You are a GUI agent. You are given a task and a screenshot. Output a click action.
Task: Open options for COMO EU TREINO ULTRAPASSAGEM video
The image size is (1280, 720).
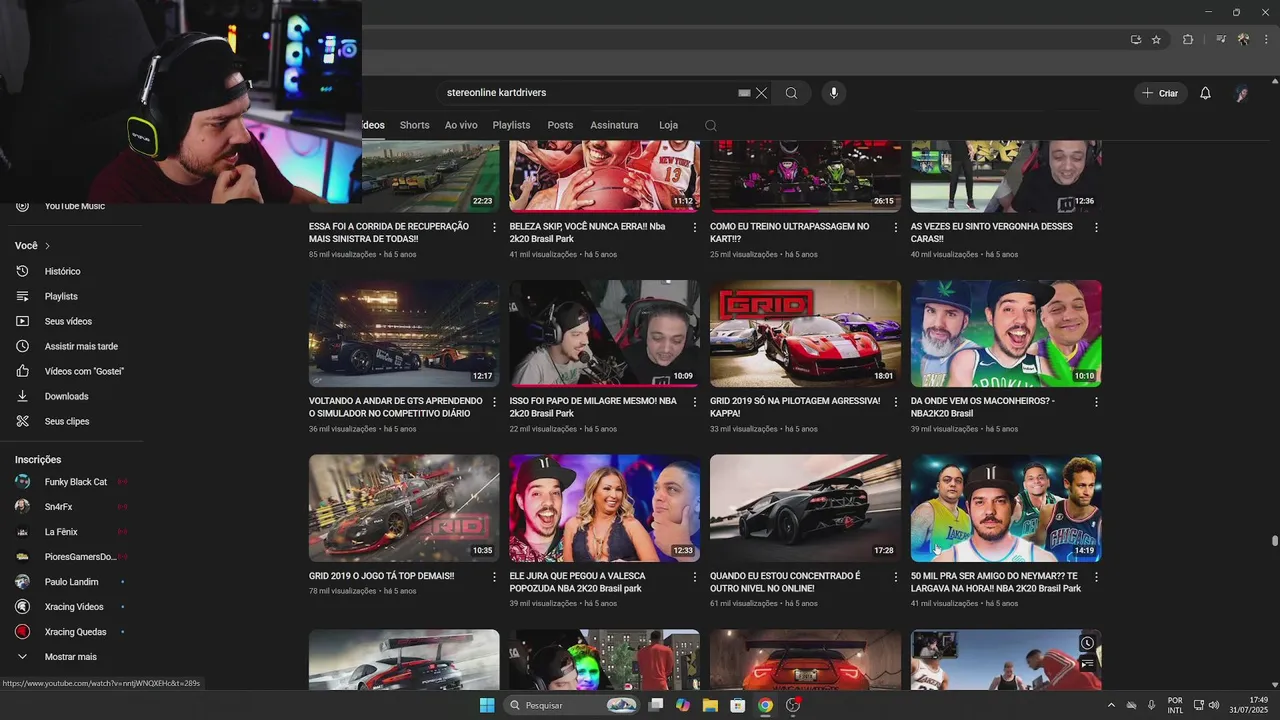click(895, 227)
